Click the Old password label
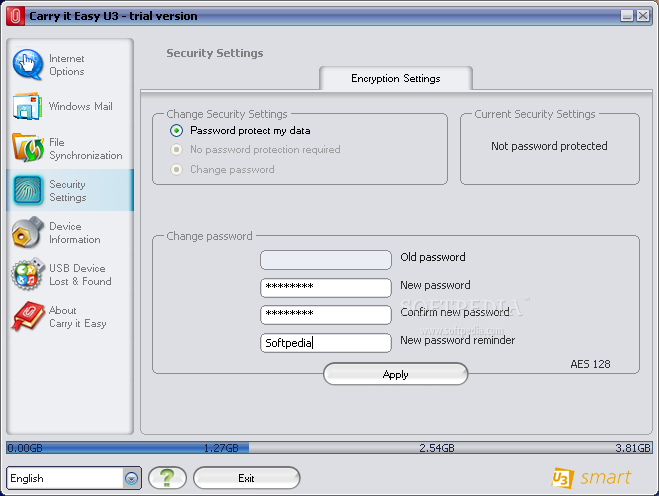The height and width of the screenshot is (496, 659). [432, 257]
